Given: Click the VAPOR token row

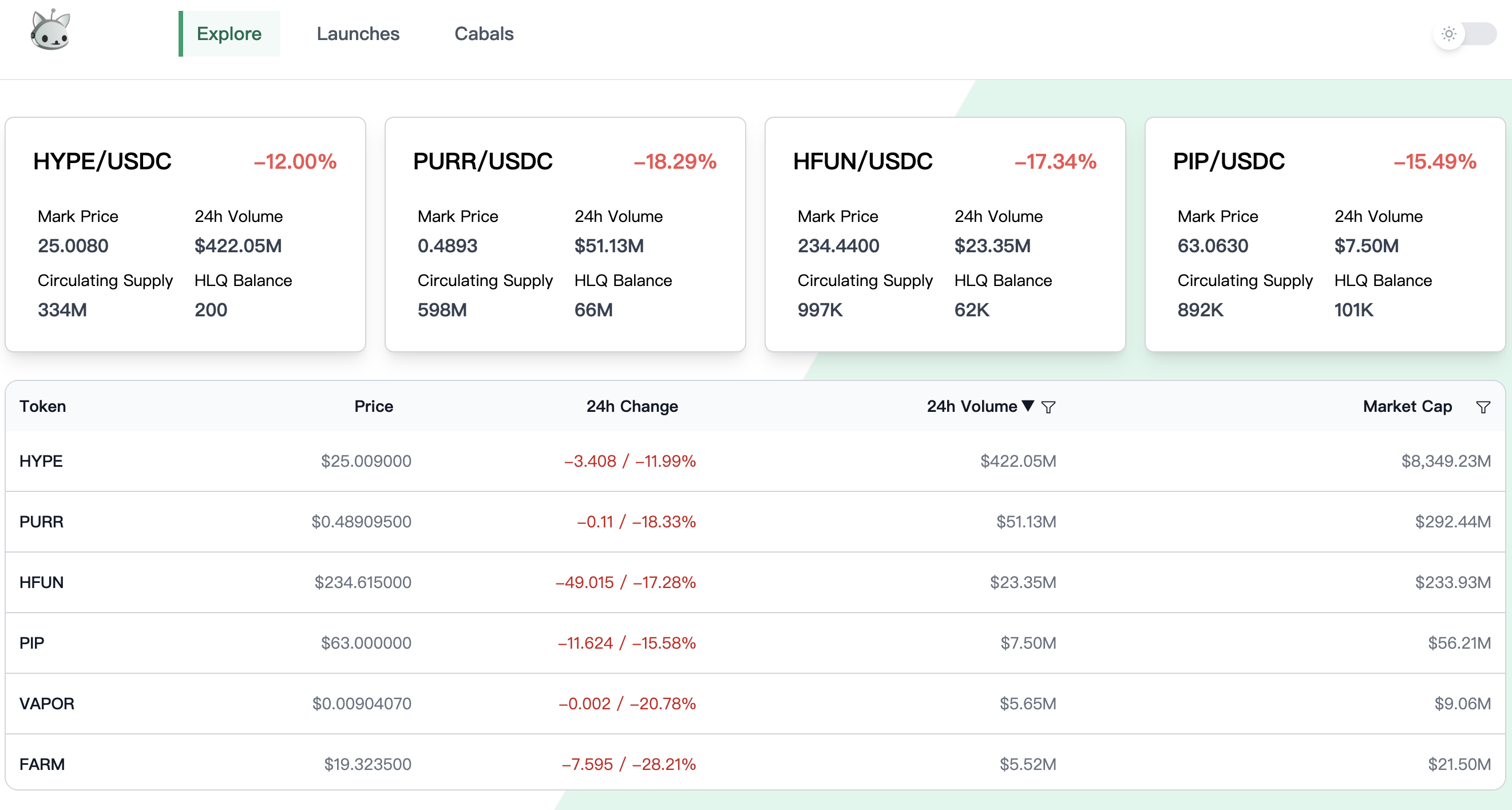Looking at the screenshot, I should (x=47, y=703).
